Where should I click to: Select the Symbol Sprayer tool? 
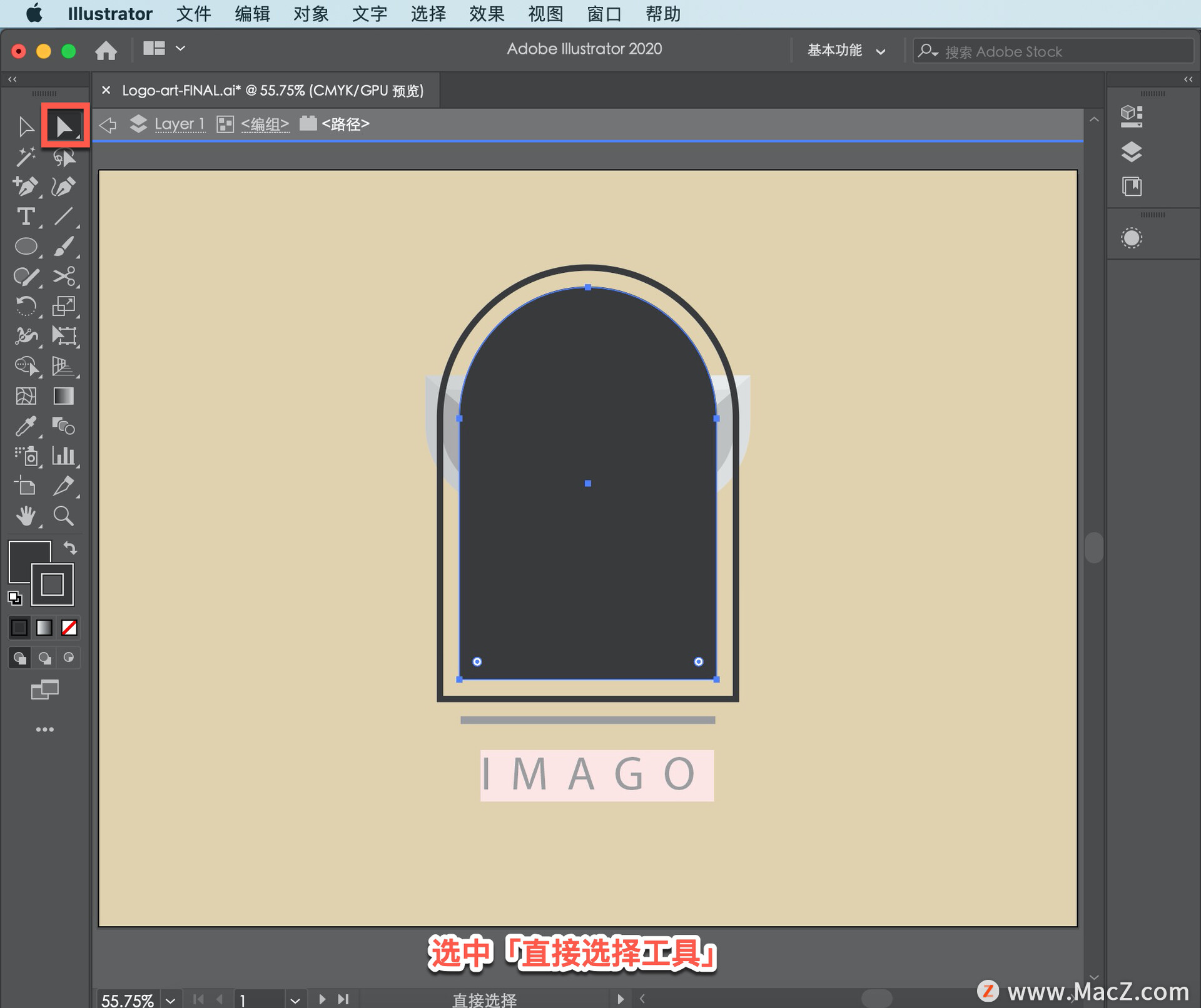[x=26, y=456]
